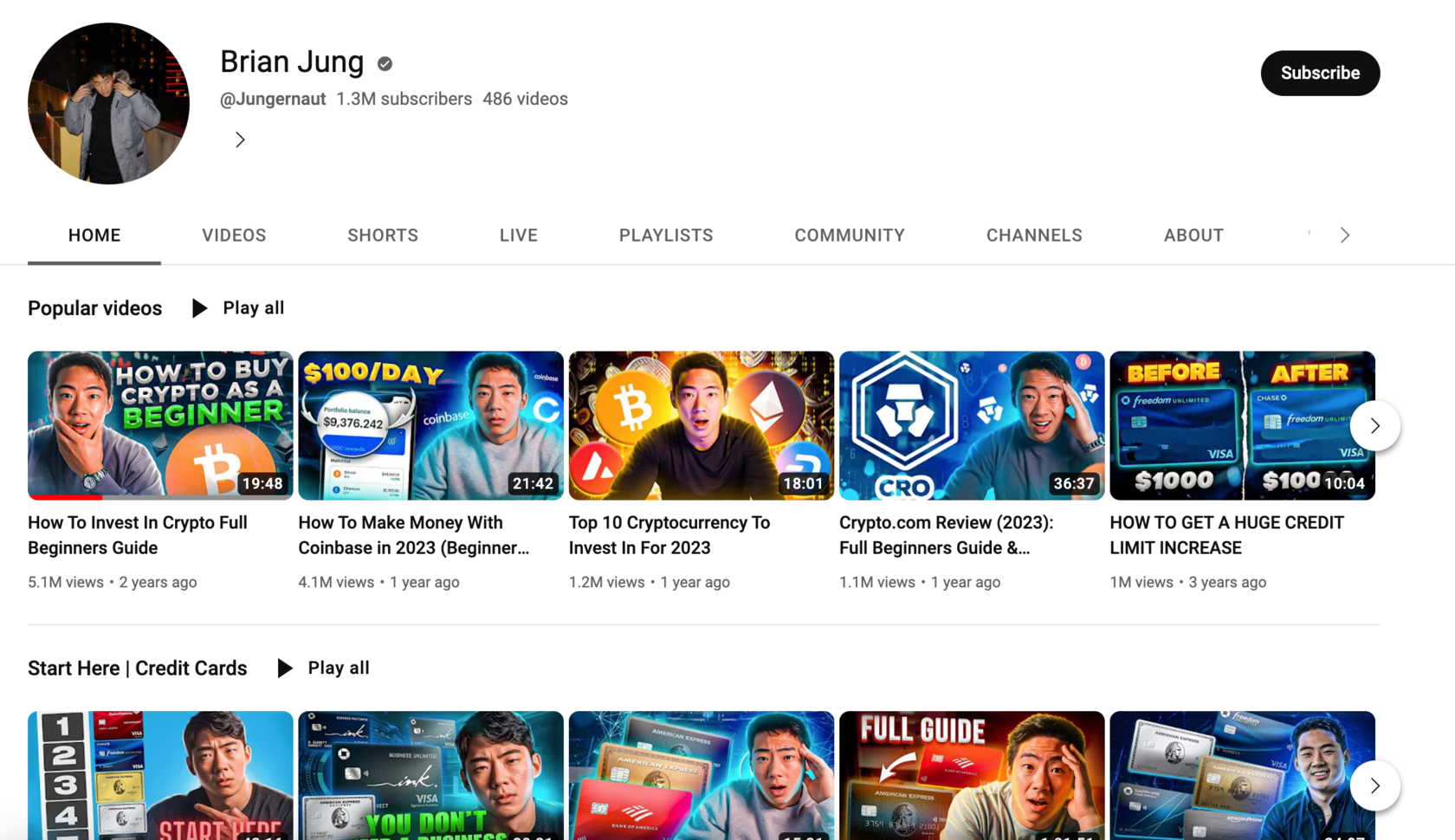Open the SHORTS tab
Image resolution: width=1455 pixels, height=840 pixels.
point(383,236)
